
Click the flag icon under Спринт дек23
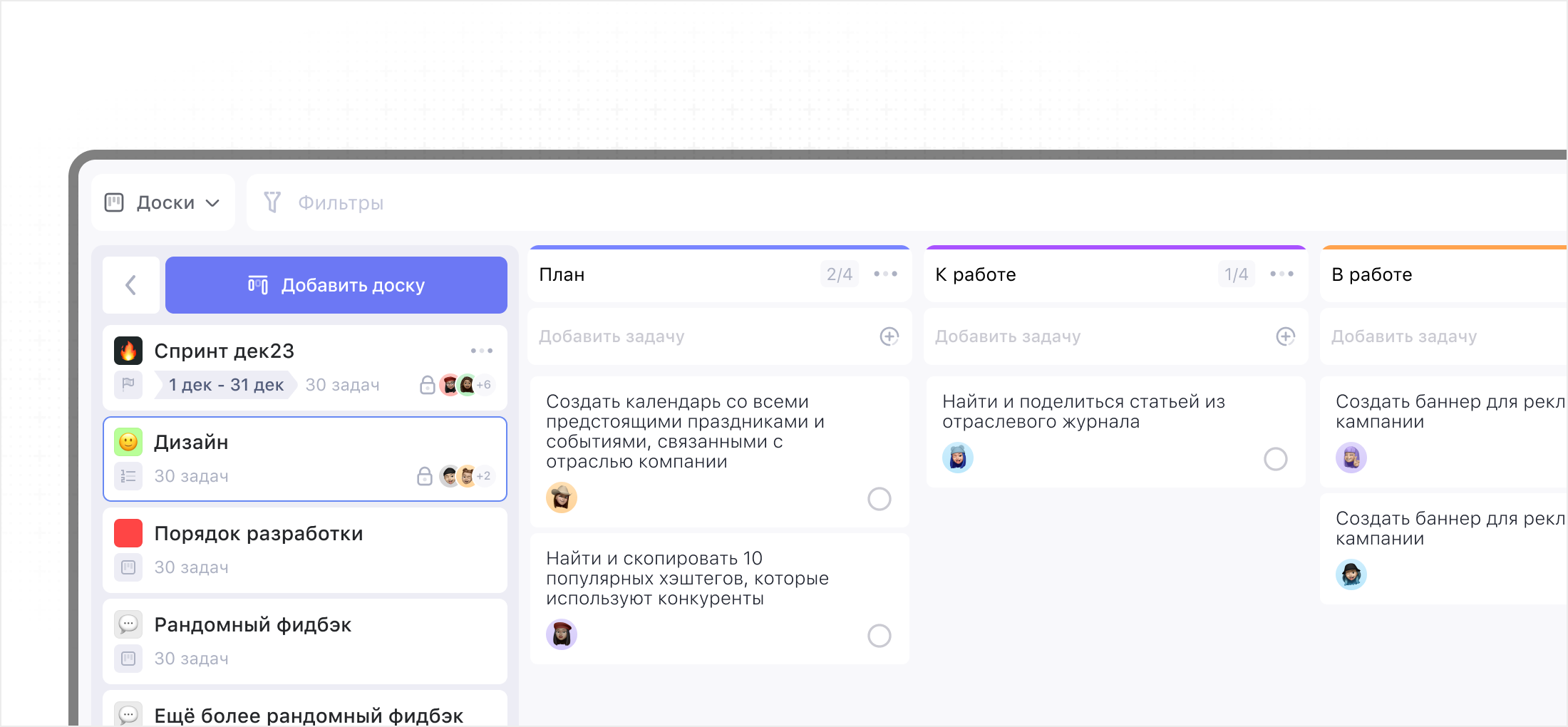[x=128, y=385]
